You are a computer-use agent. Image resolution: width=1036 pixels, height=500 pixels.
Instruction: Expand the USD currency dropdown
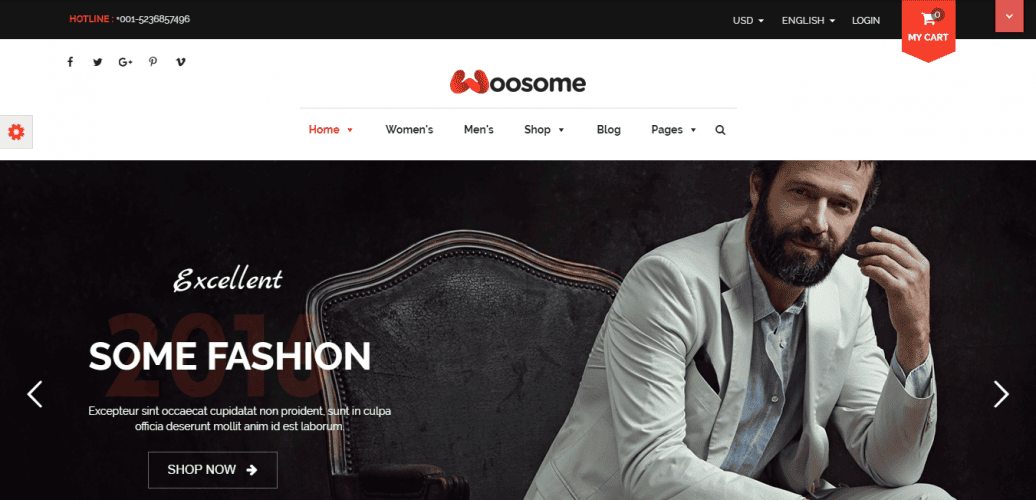(x=748, y=20)
